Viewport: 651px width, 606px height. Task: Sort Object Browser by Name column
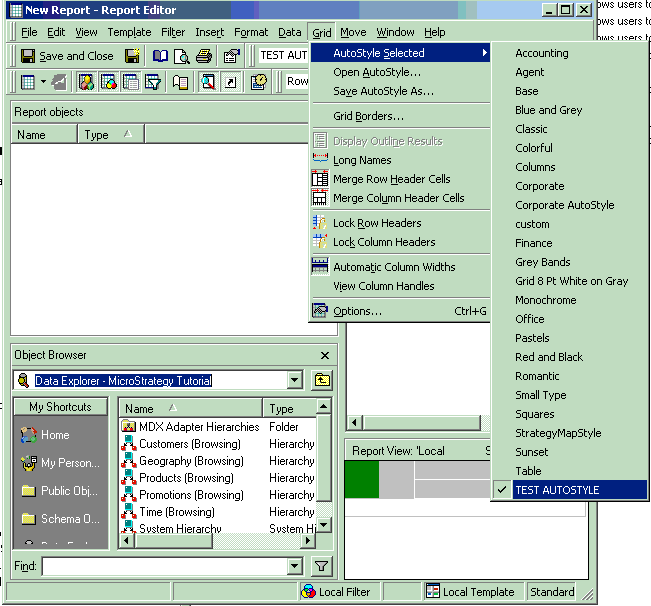(190, 408)
